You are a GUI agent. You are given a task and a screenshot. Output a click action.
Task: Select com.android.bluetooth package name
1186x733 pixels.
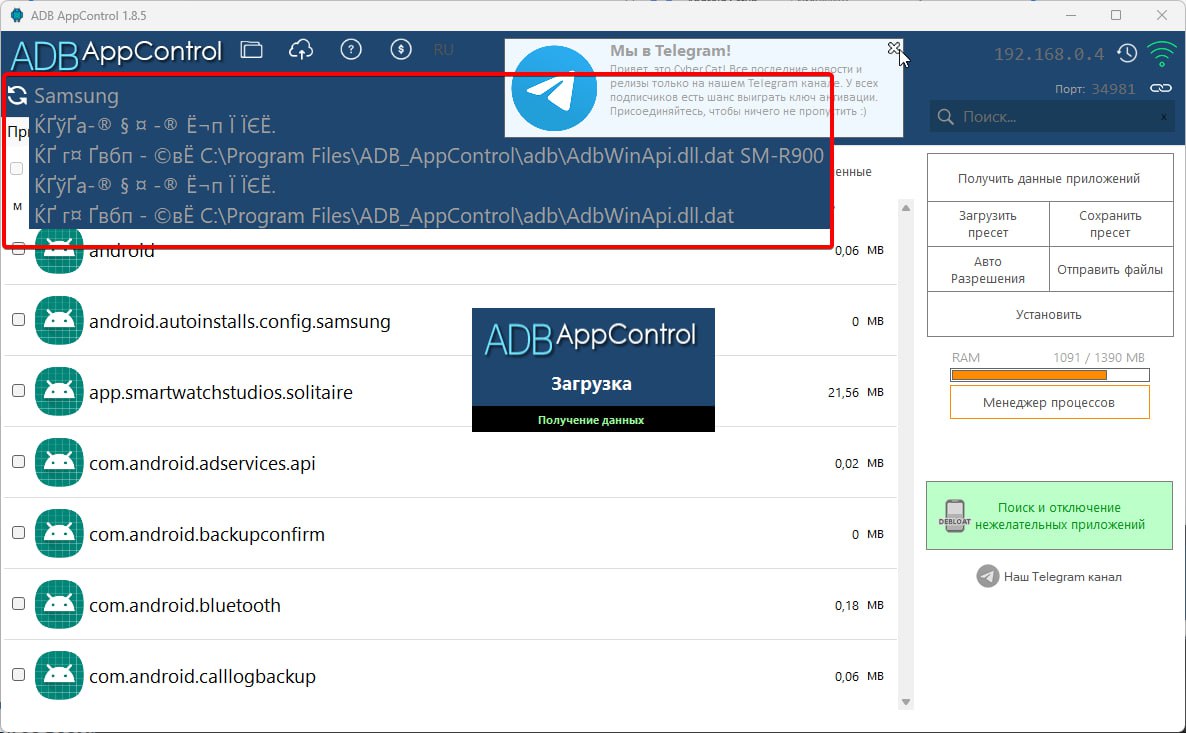(x=185, y=605)
